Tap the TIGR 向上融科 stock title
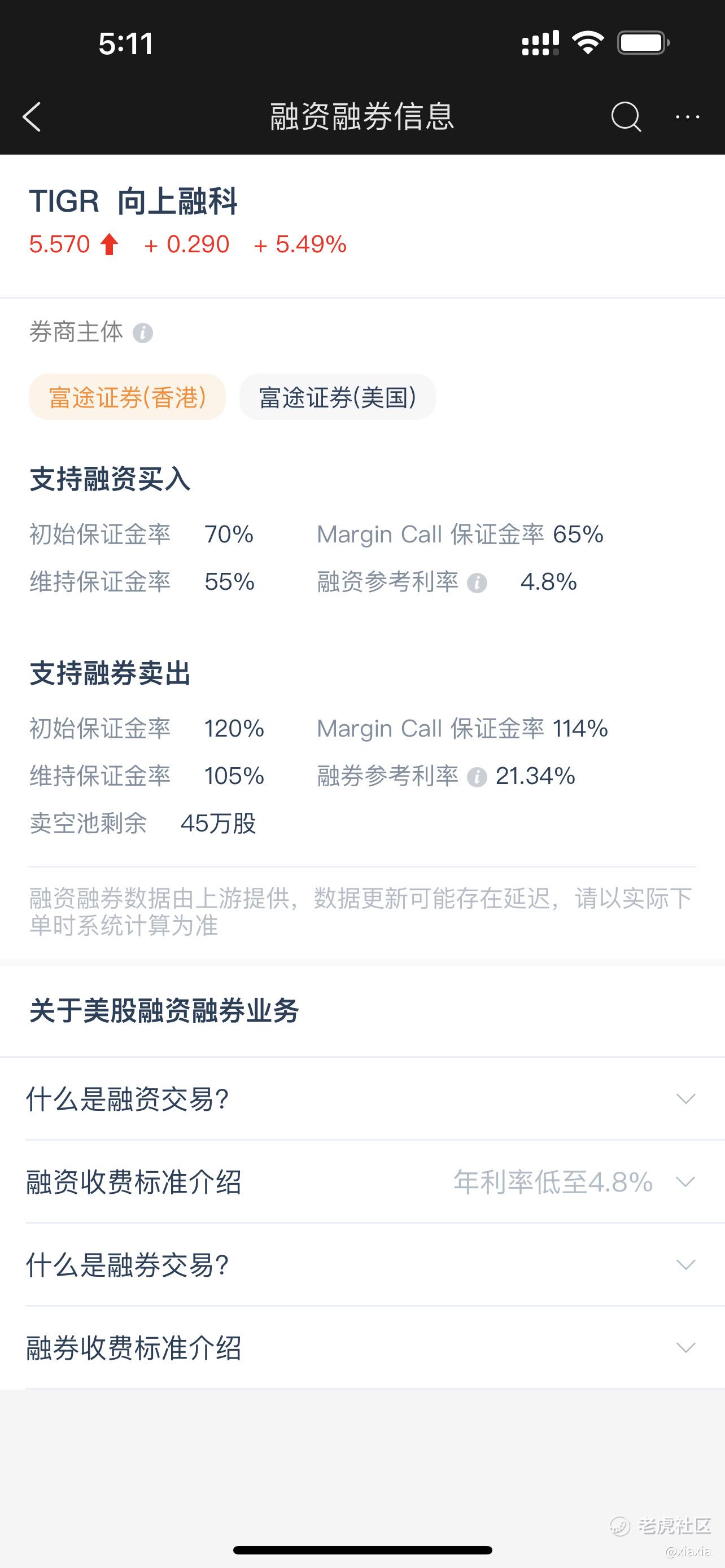This screenshot has height=1568, width=725. pos(133,202)
